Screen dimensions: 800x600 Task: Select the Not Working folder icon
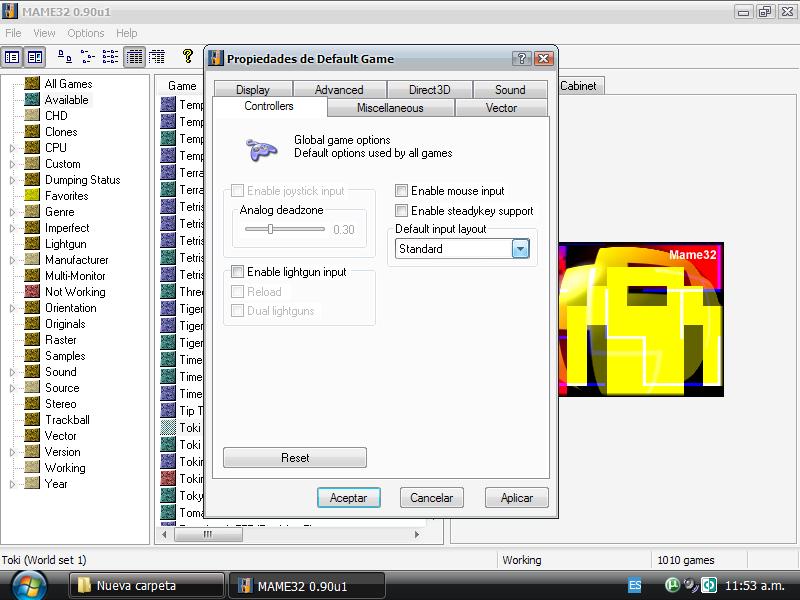(32, 291)
